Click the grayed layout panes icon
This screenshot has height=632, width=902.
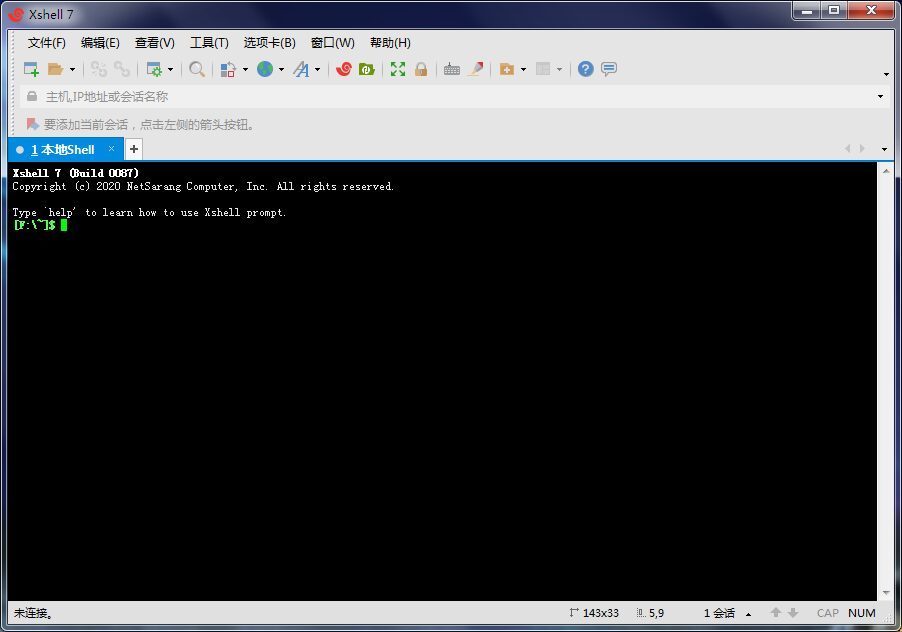pos(542,69)
